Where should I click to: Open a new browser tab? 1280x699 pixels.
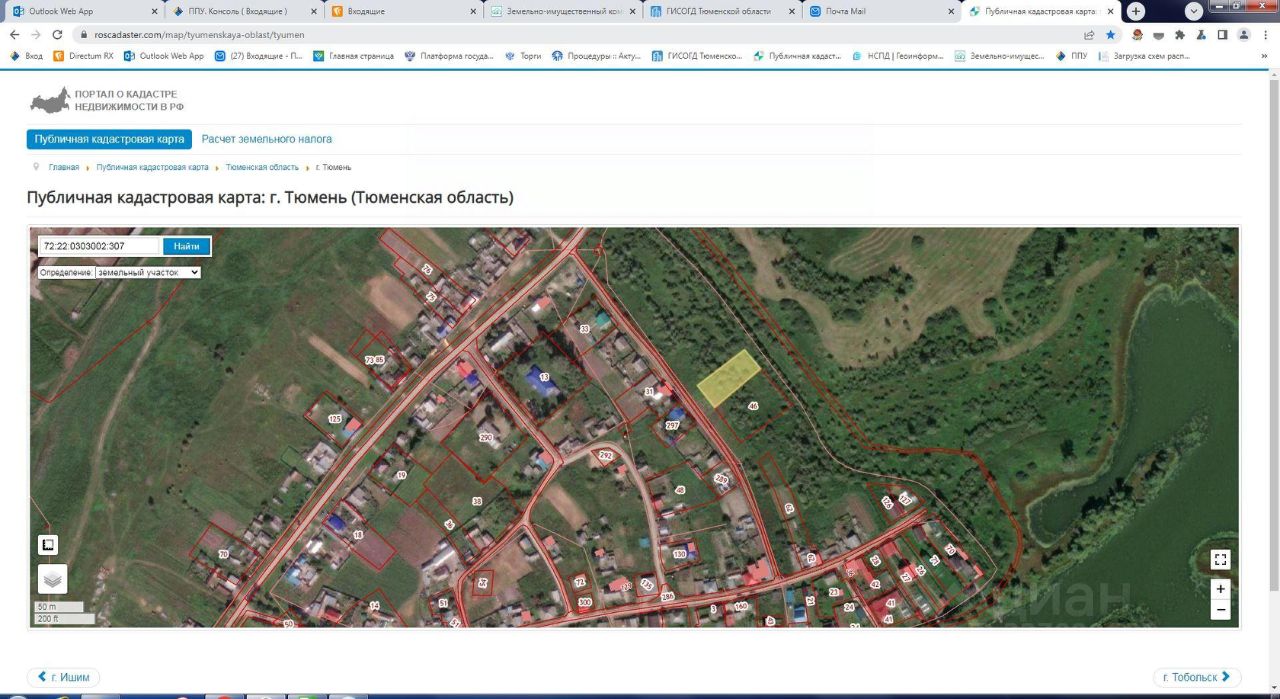(x=1136, y=11)
